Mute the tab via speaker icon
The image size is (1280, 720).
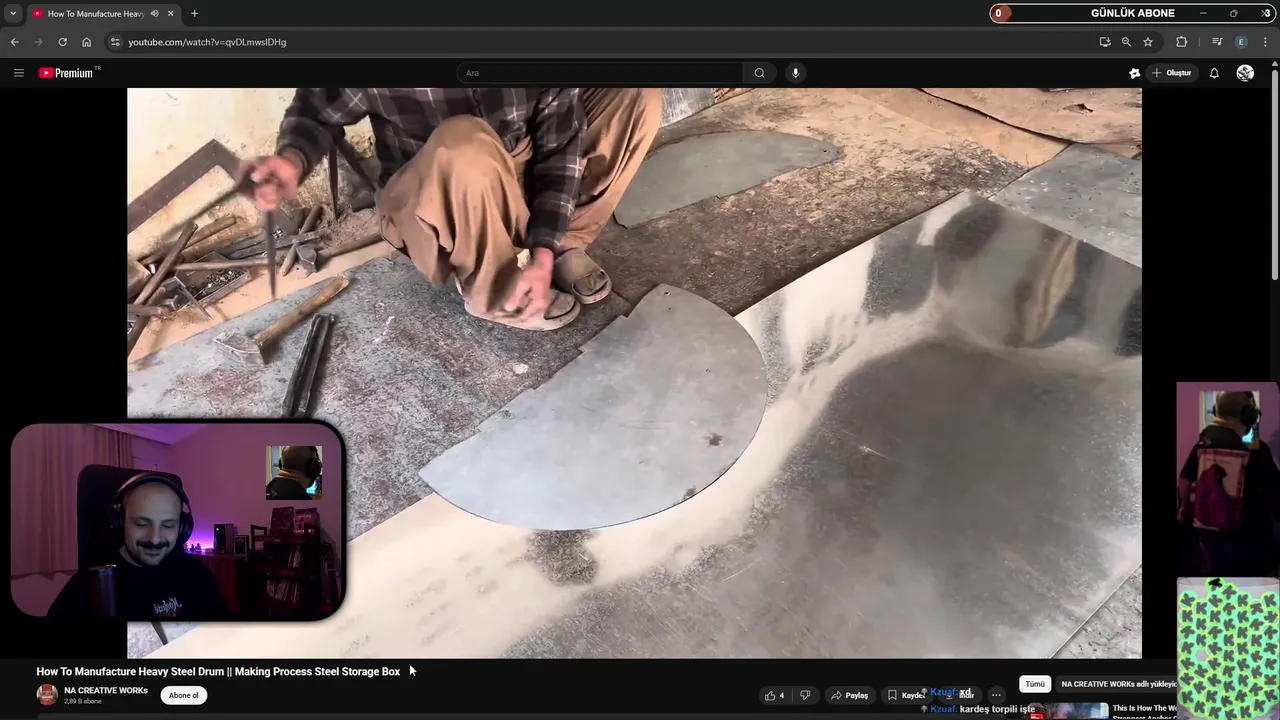coord(154,13)
